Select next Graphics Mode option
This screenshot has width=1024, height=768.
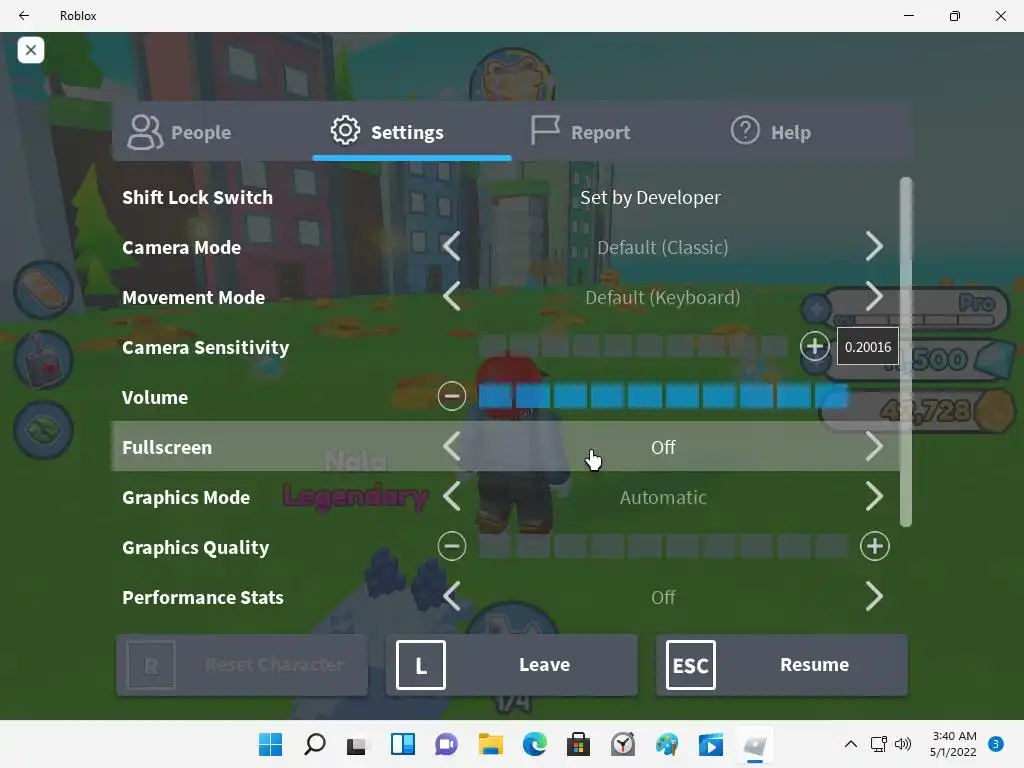click(874, 497)
